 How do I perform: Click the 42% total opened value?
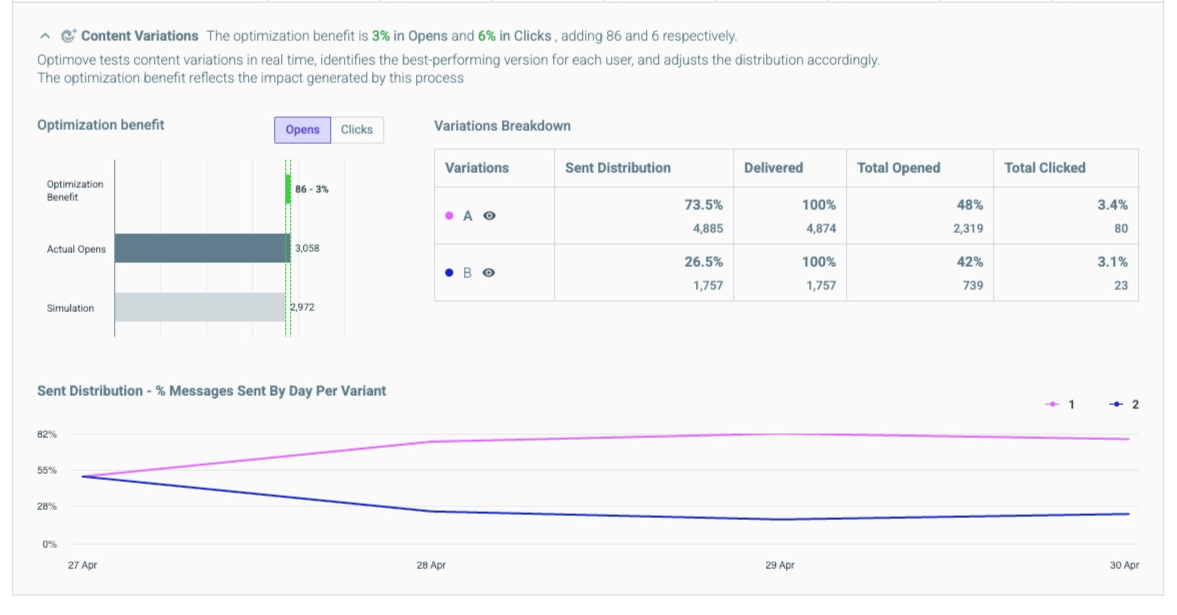coord(970,262)
